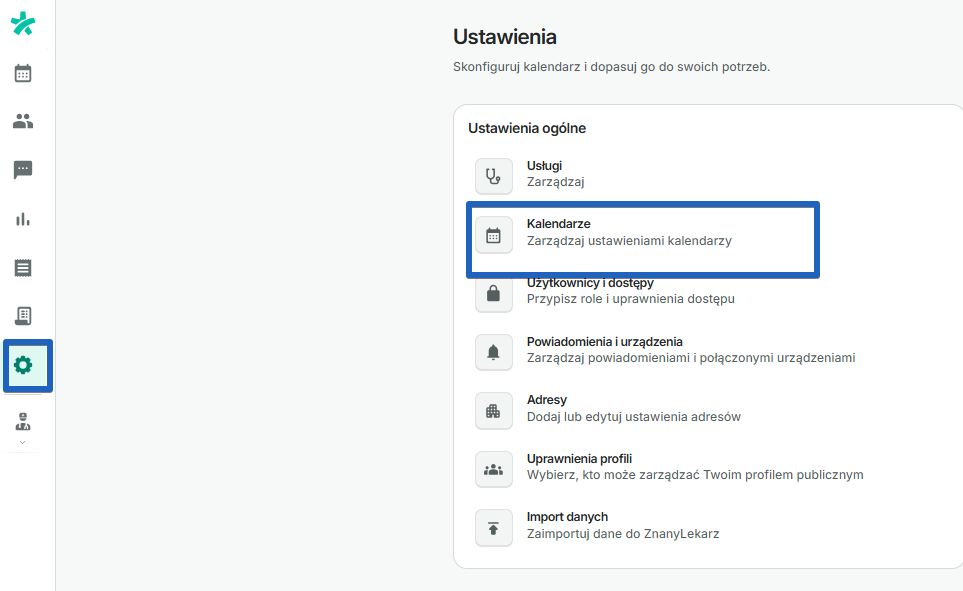
Task: Click the calendar icon beside Kalendarze
Action: point(493,234)
